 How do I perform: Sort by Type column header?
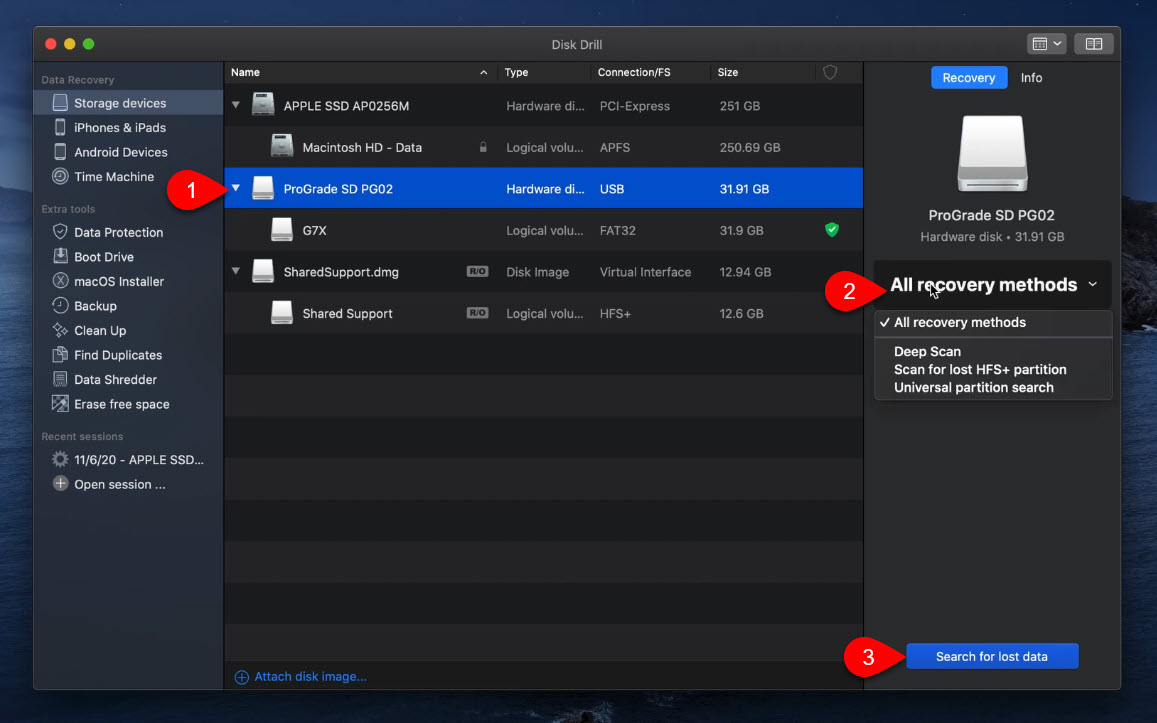click(x=544, y=72)
